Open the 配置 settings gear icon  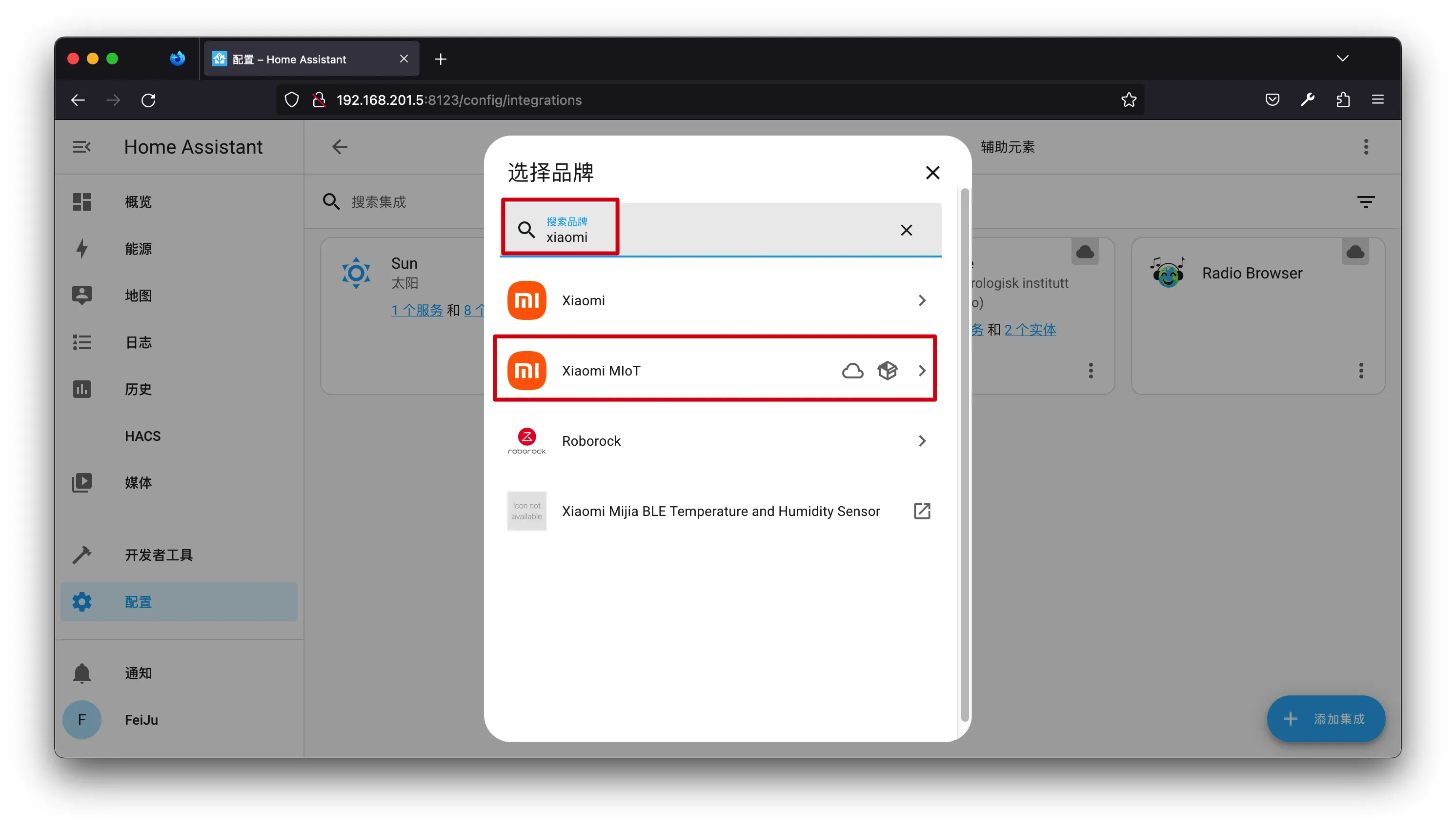coord(81,601)
